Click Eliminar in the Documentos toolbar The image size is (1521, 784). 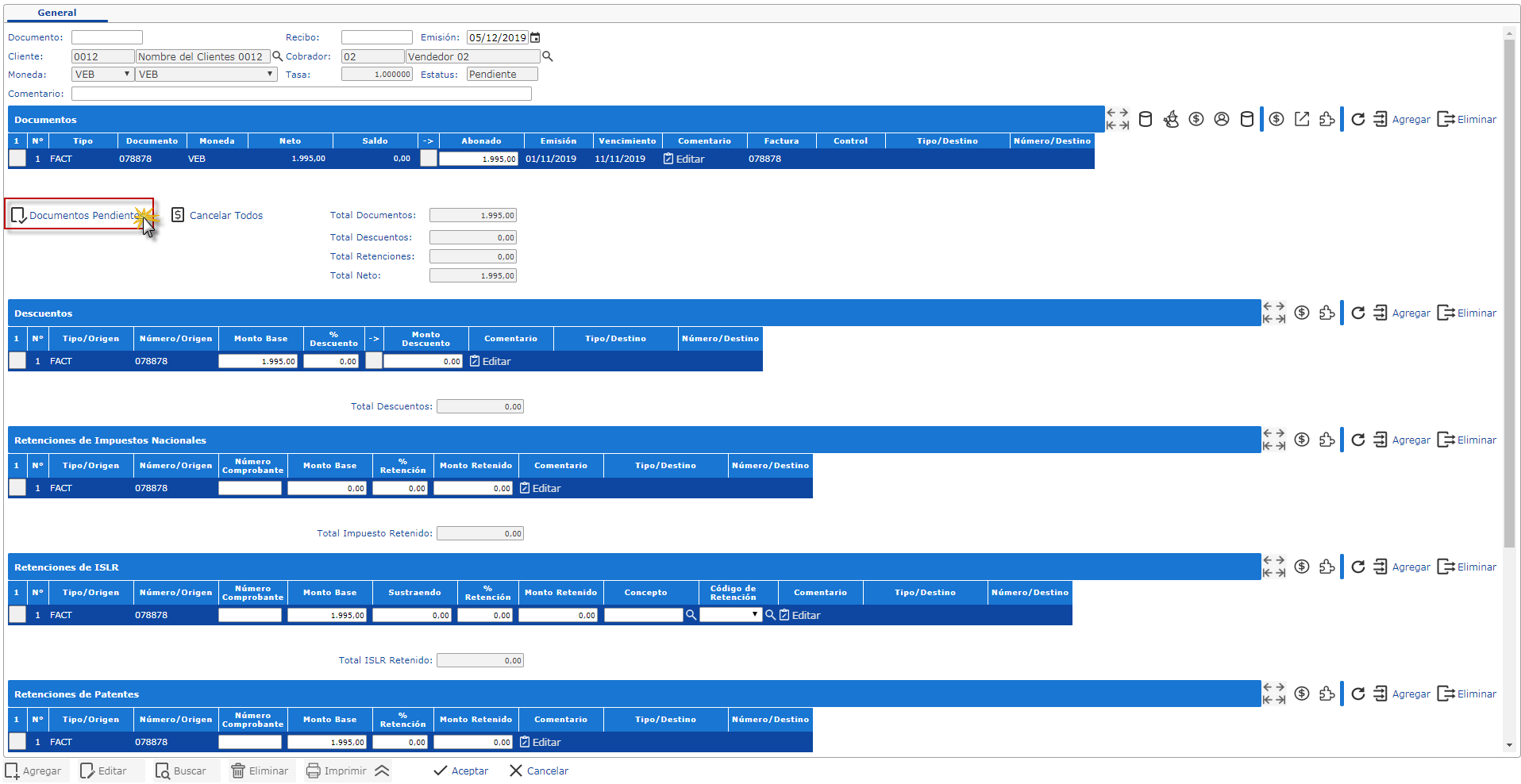(1467, 119)
